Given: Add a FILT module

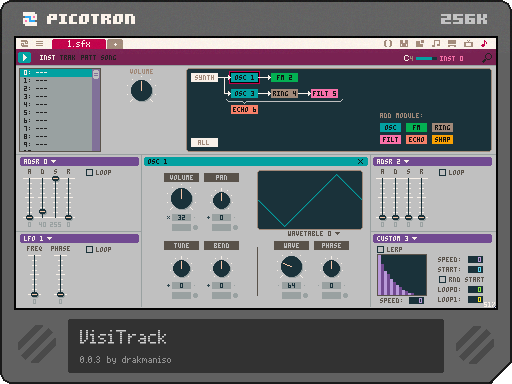Looking at the screenshot, I should point(390,140).
